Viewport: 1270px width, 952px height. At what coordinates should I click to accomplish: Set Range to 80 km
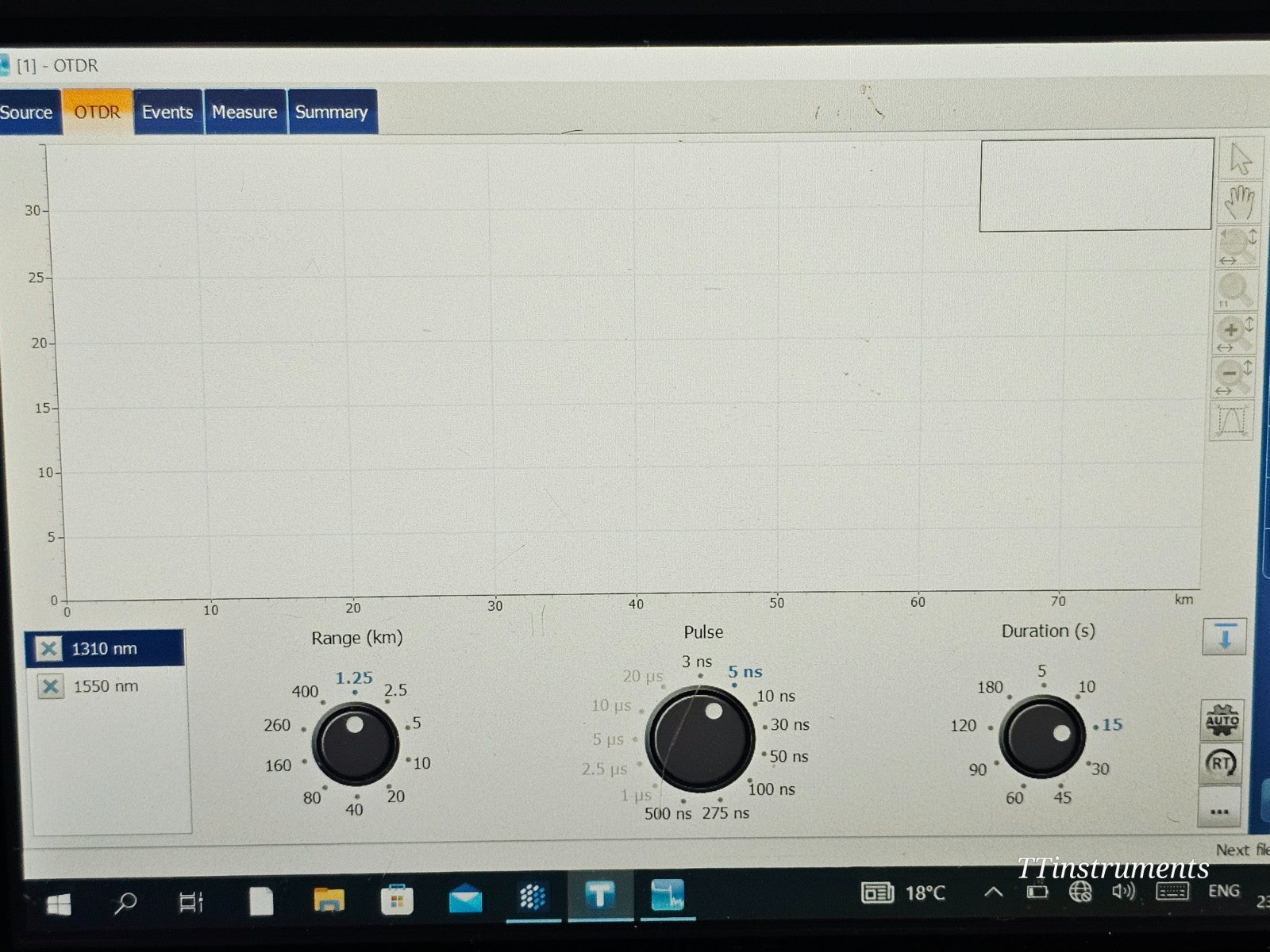[312, 797]
